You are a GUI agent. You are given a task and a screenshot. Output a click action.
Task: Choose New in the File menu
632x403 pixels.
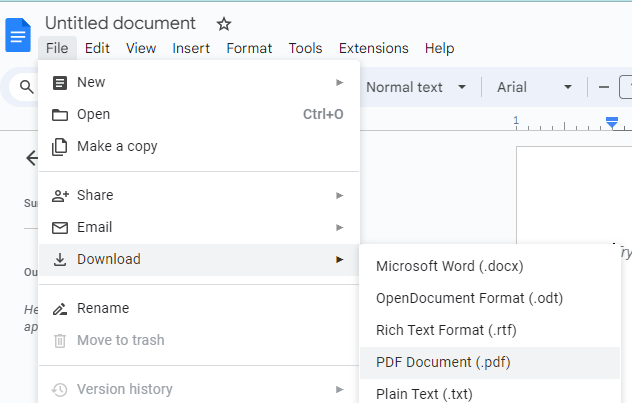pyautogui.click(x=199, y=83)
